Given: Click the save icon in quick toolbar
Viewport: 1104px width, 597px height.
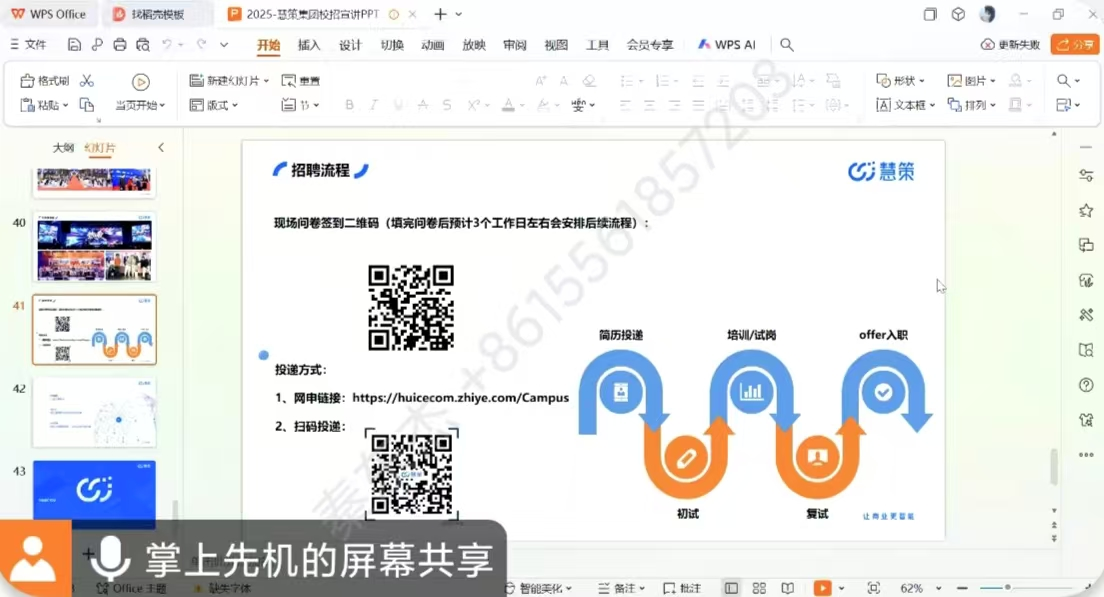Looking at the screenshot, I should [75, 45].
